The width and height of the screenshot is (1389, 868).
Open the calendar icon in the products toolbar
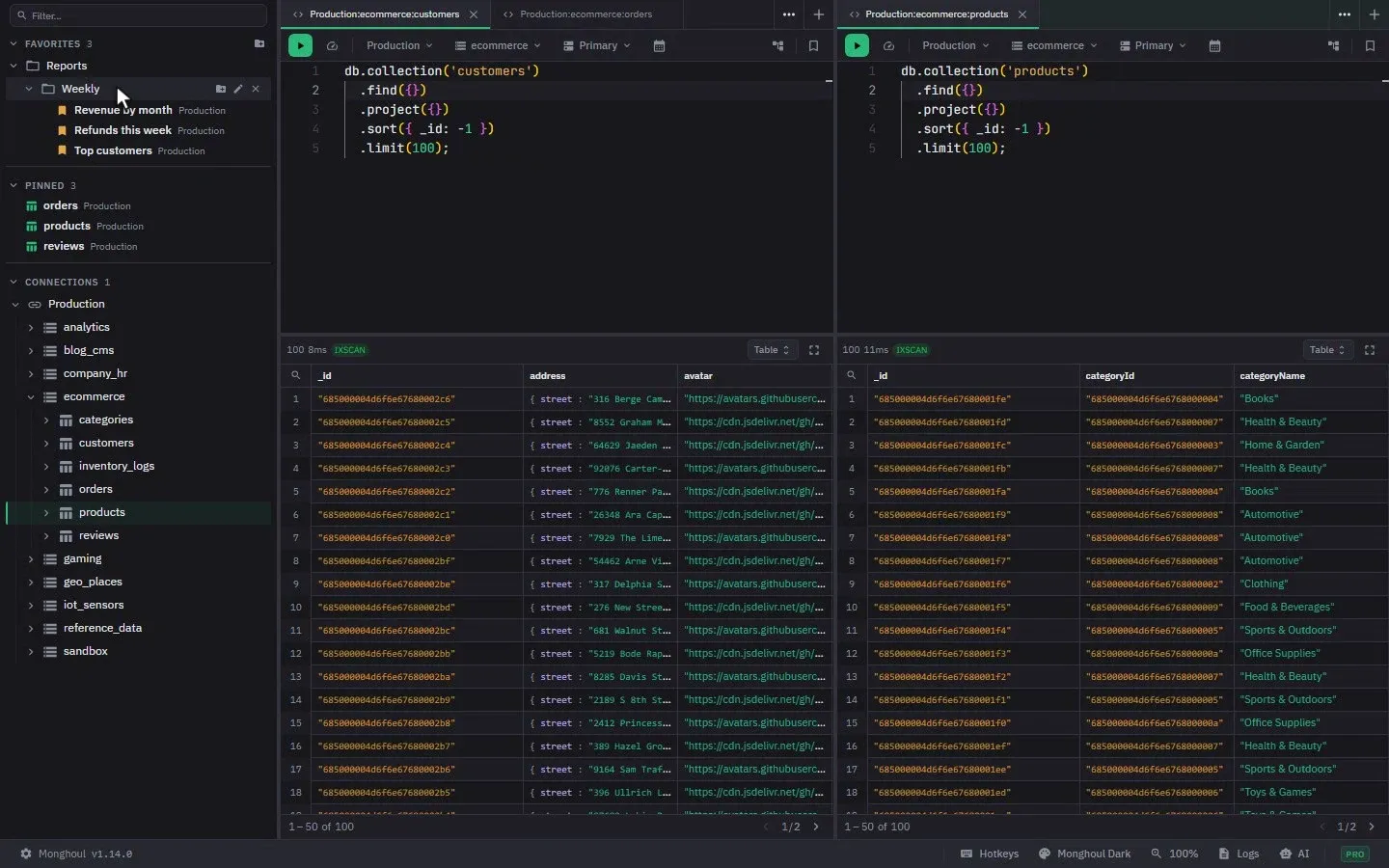coord(1214,45)
